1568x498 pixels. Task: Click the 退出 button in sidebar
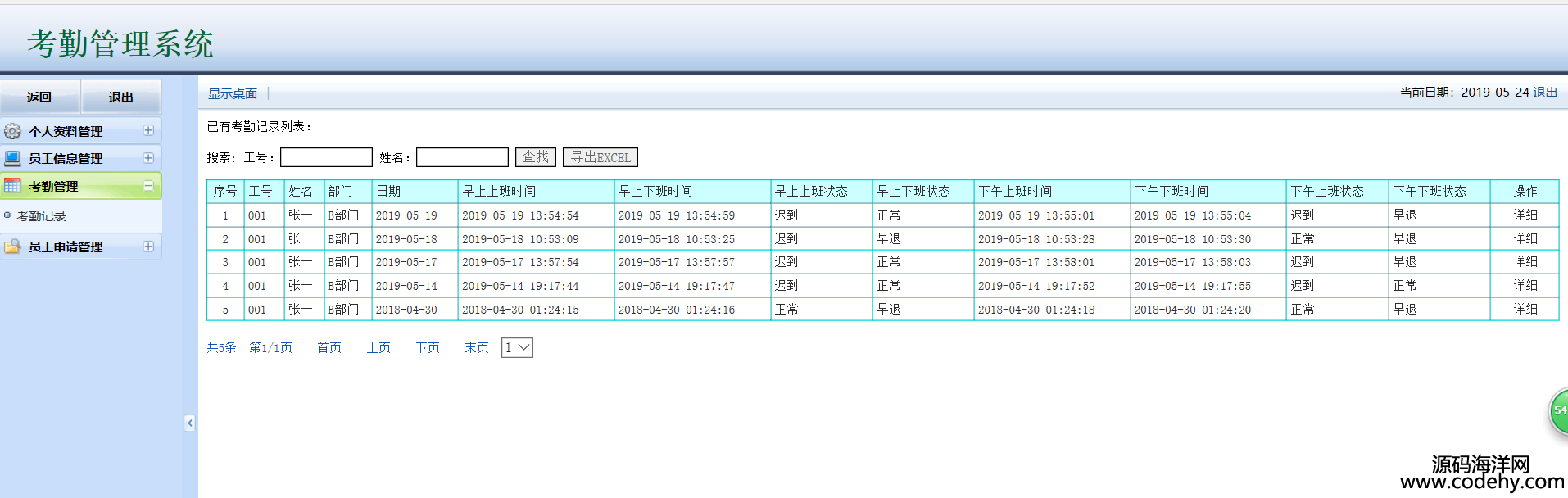click(121, 97)
